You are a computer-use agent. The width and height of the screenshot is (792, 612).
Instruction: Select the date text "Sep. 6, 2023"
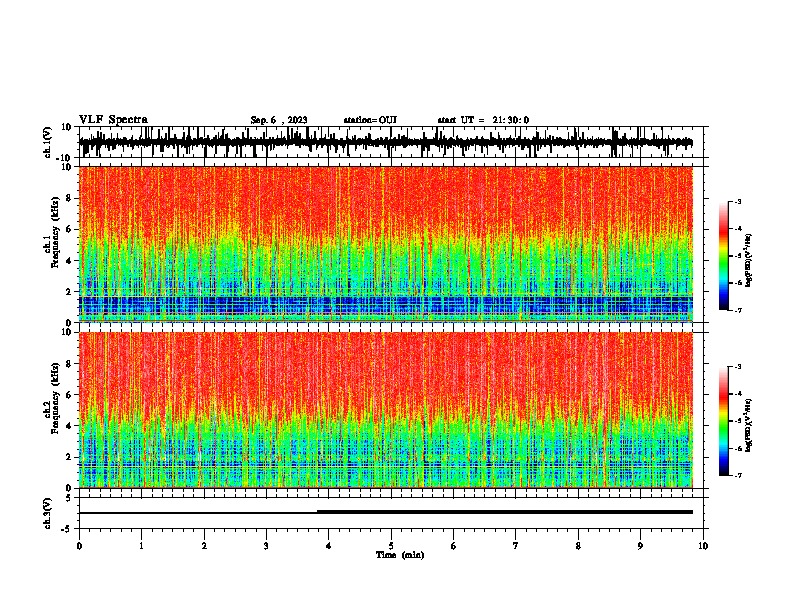279,120
